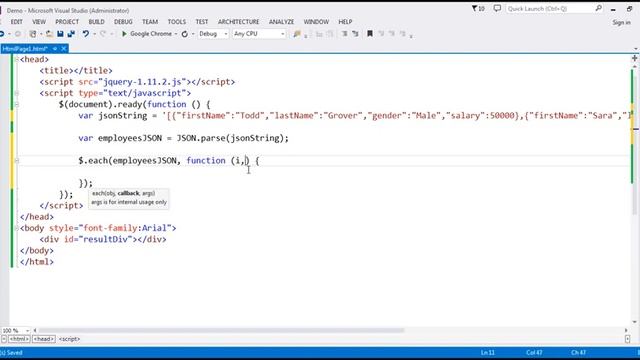Image resolution: width=640 pixels, height=360 pixels.
Task: Click the editor split-window plus icon
Action: [634, 58]
